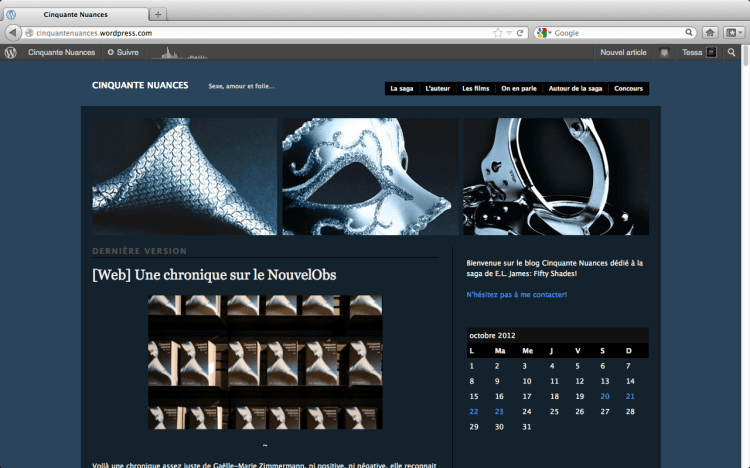Image resolution: width=750 pixels, height=468 pixels.
Task: Click Nouvel article in admin bar
Action: [623, 52]
